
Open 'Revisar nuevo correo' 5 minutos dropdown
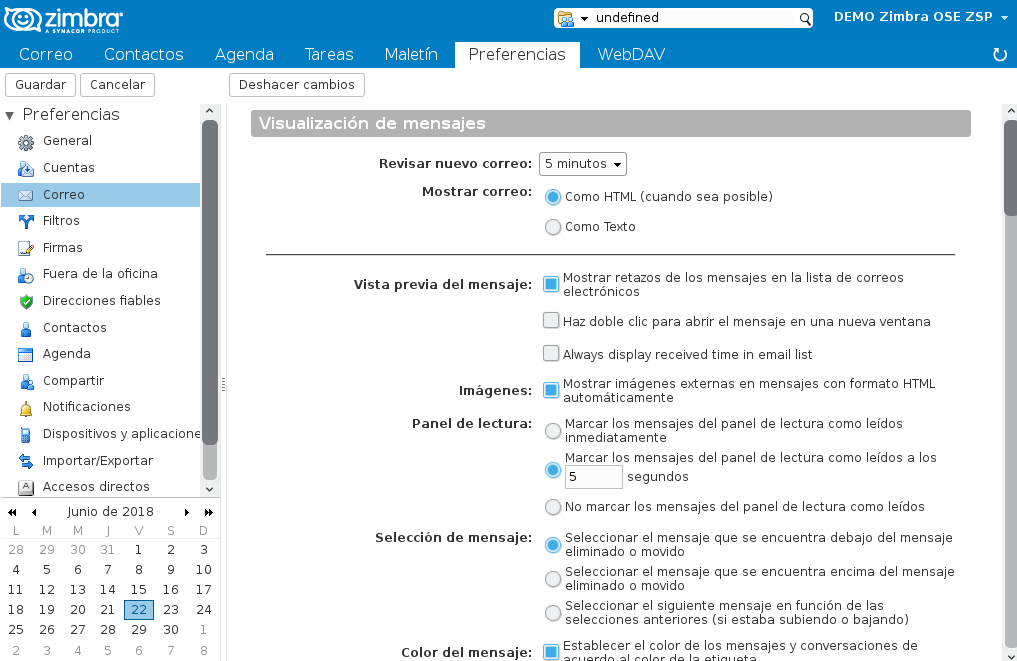pyautogui.click(x=582, y=164)
